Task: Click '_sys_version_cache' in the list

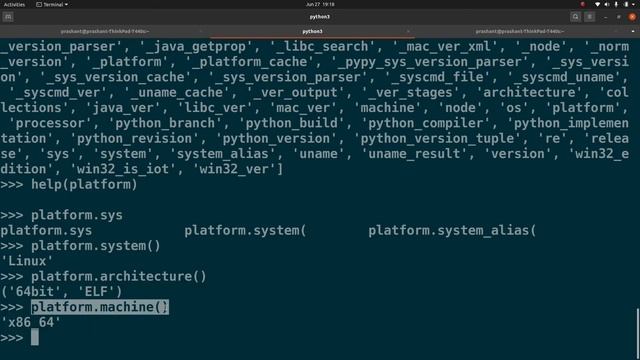Action: 115,78
